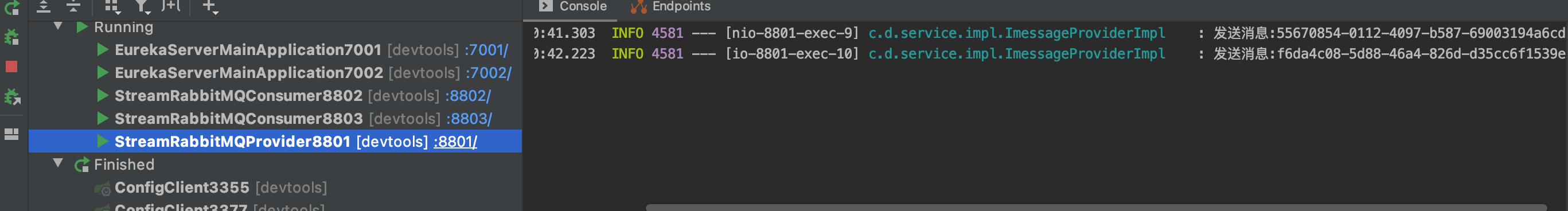Click the Expand All toolbar icon
Viewport: 1568px width, 211px height.
tap(43, 7)
